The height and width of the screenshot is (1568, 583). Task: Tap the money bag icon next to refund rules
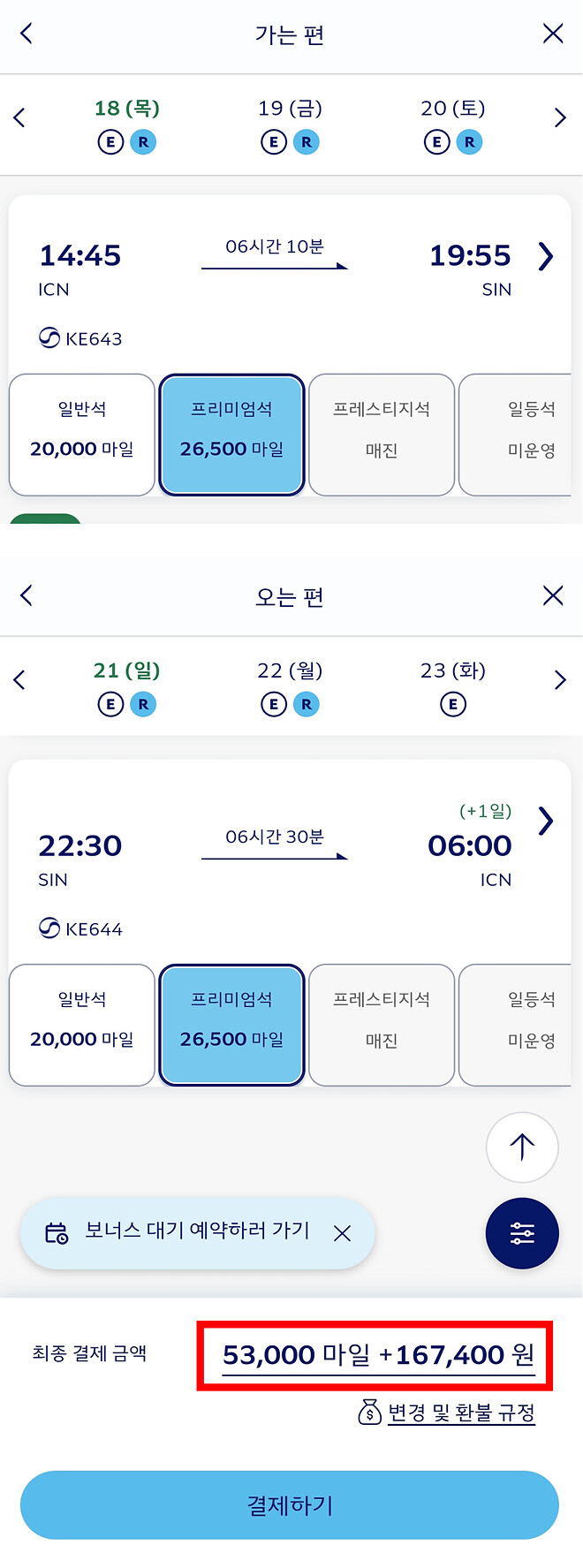(x=370, y=1413)
